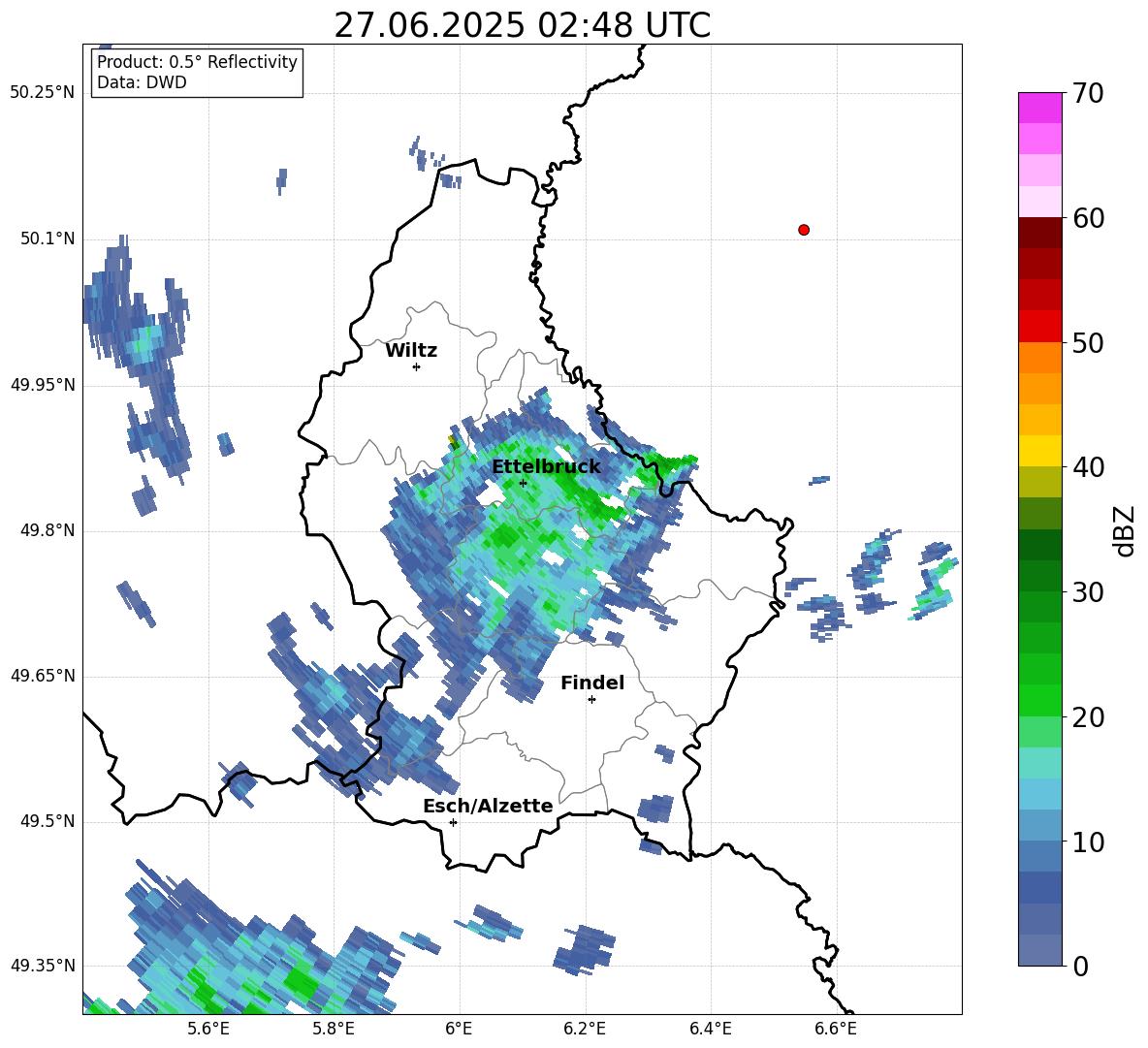Click the 0 tick on colorbar
The image size is (1148, 1048).
1080,966
